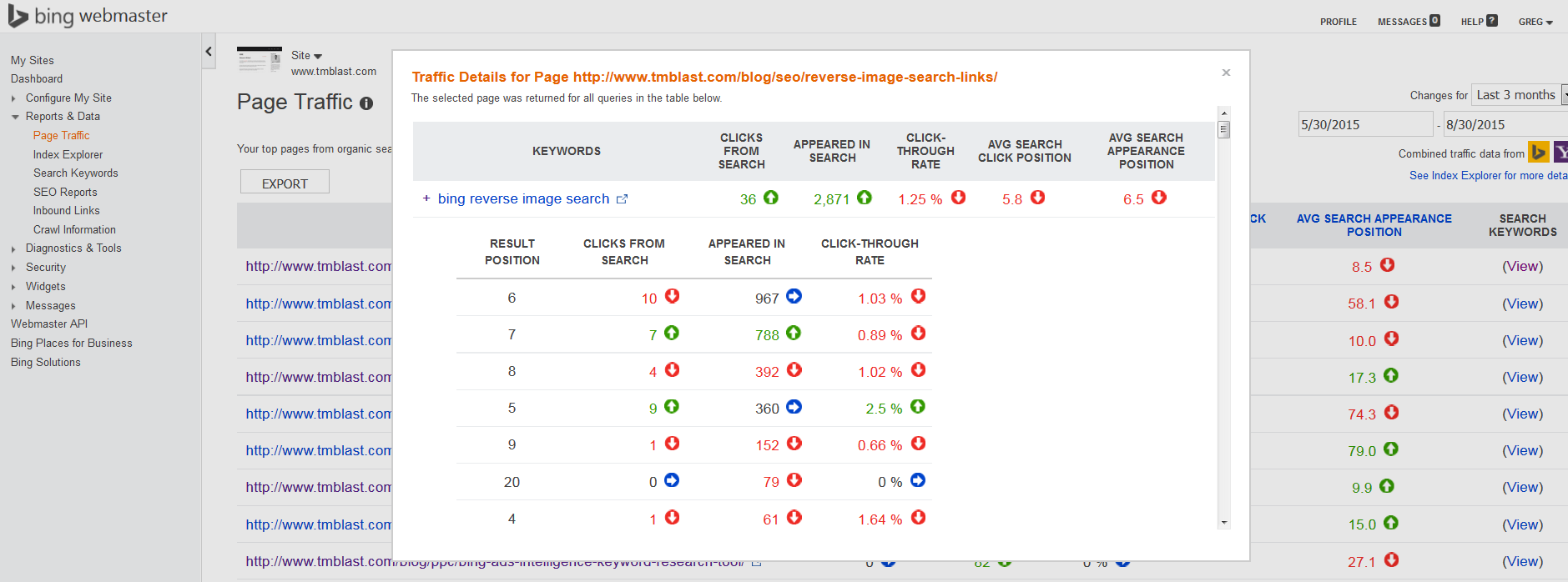The height and width of the screenshot is (582, 1568).
Task: Click the red down arrow beside 5.8
Action: pyautogui.click(x=1037, y=198)
